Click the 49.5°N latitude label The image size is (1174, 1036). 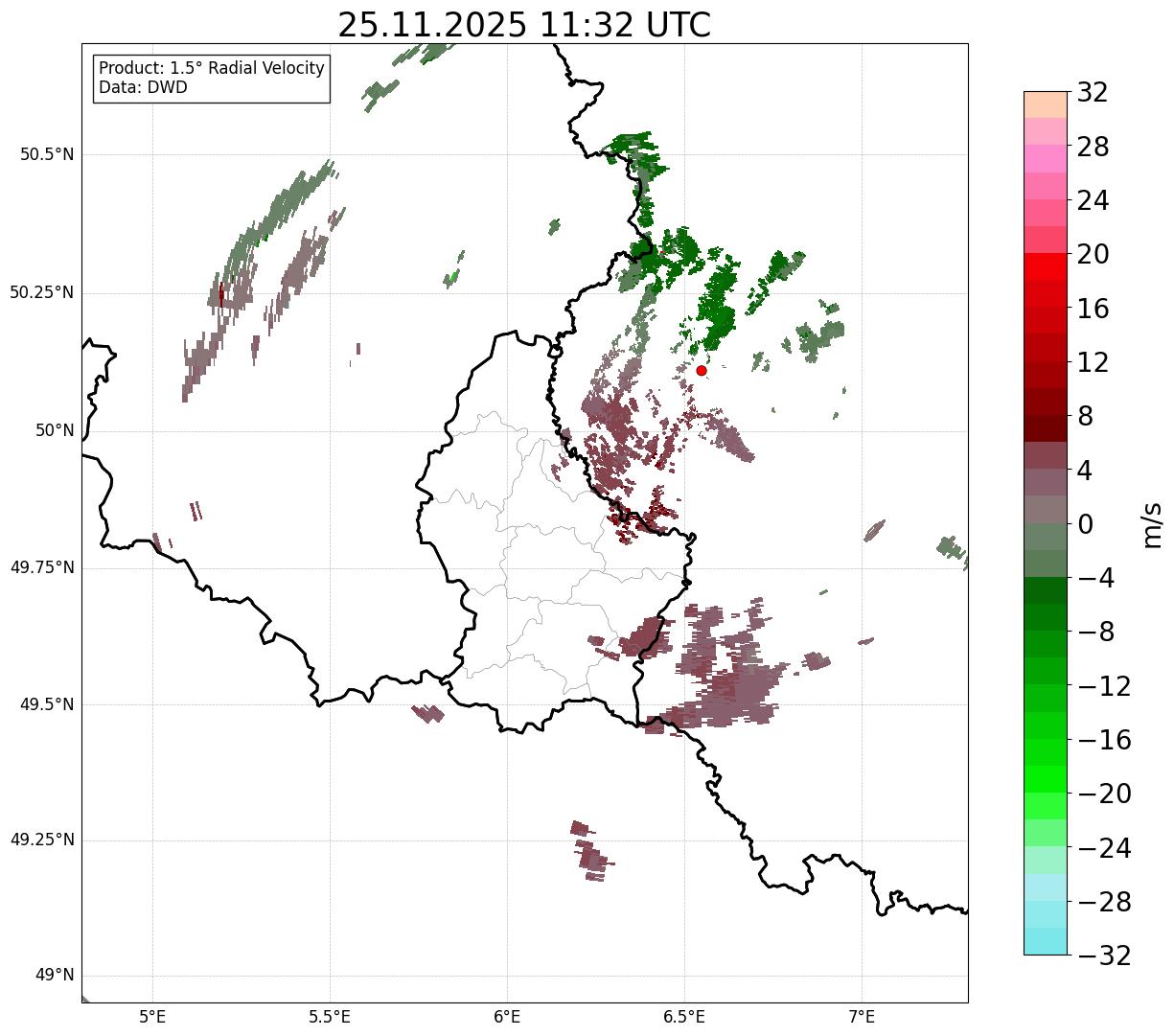pyautogui.click(x=47, y=704)
